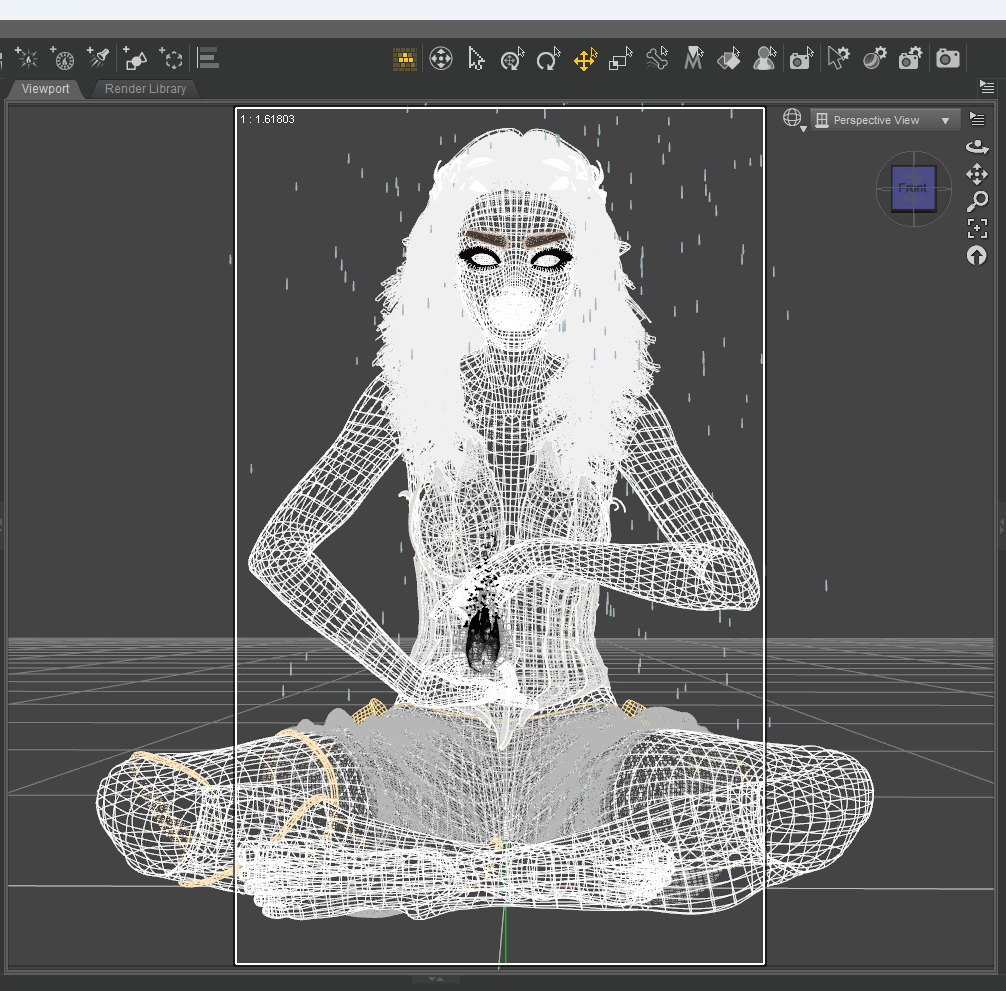The height and width of the screenshot is (991, 1006).
Task: Toggle the yellow grid pixel-filter icon
Action: pos(405,59)
